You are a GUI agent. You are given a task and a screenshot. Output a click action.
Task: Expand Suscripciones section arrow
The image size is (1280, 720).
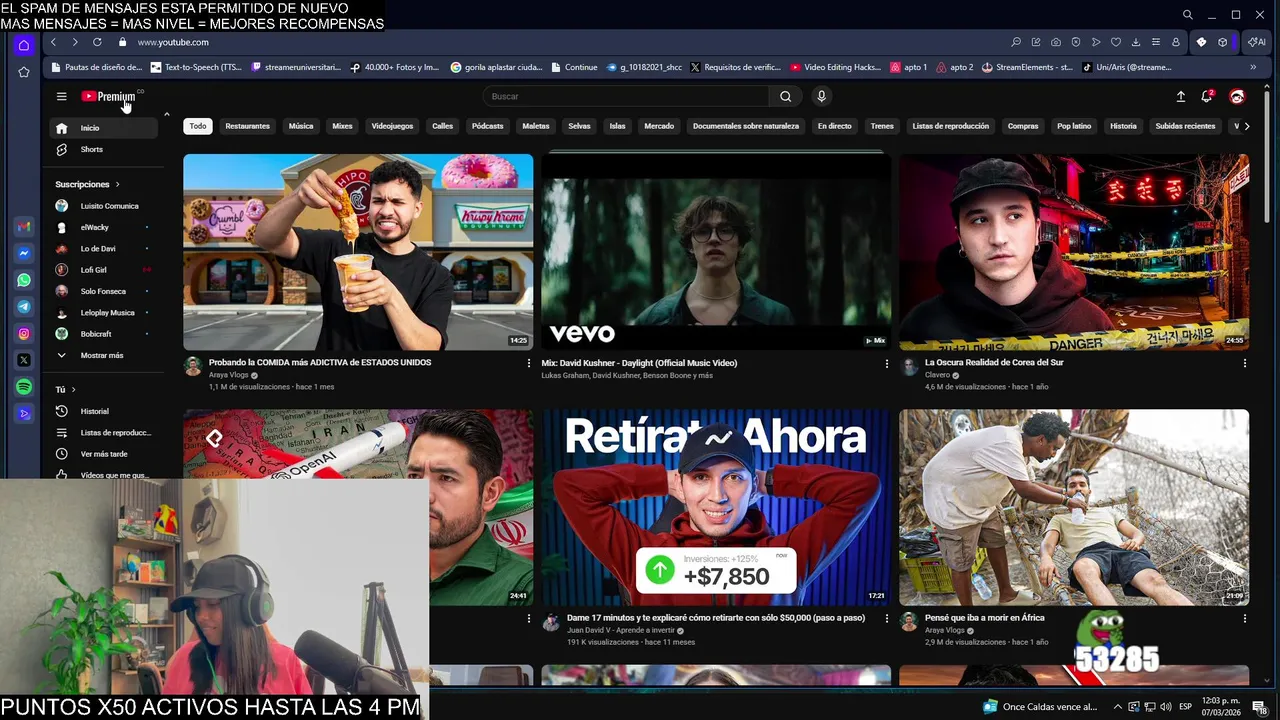point(117,184)
